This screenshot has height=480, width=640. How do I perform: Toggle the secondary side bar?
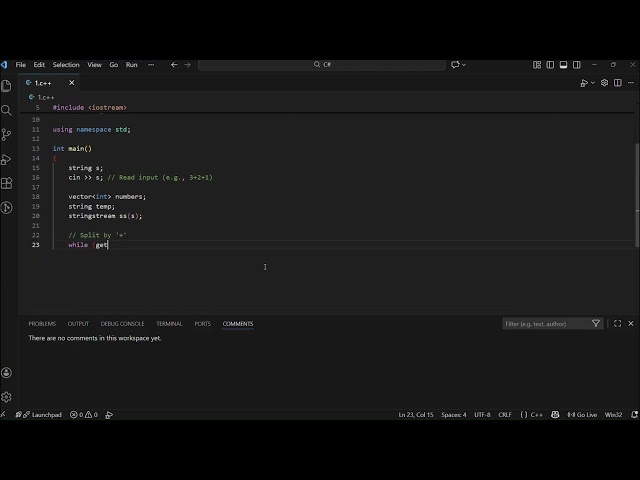click(577, 64)
